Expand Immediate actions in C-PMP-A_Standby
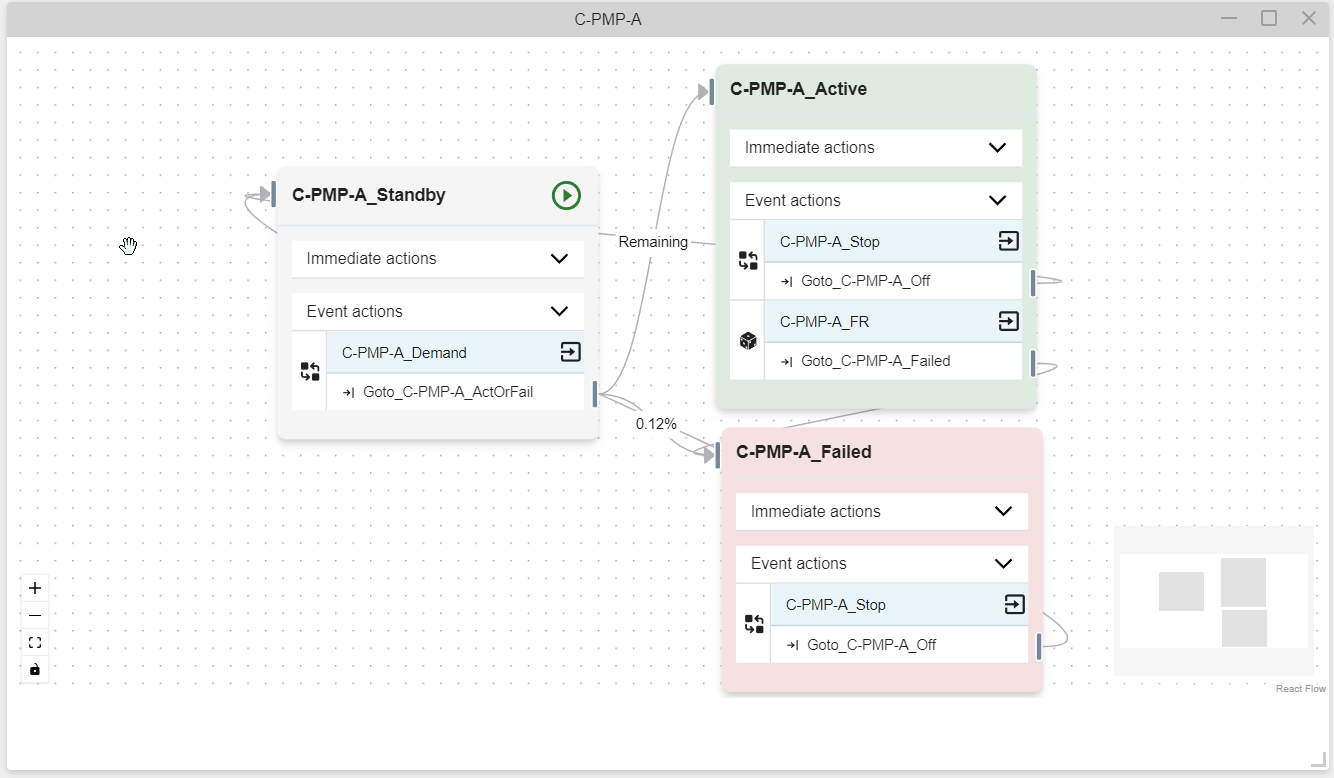The image size is (1334, 778). 438,258
